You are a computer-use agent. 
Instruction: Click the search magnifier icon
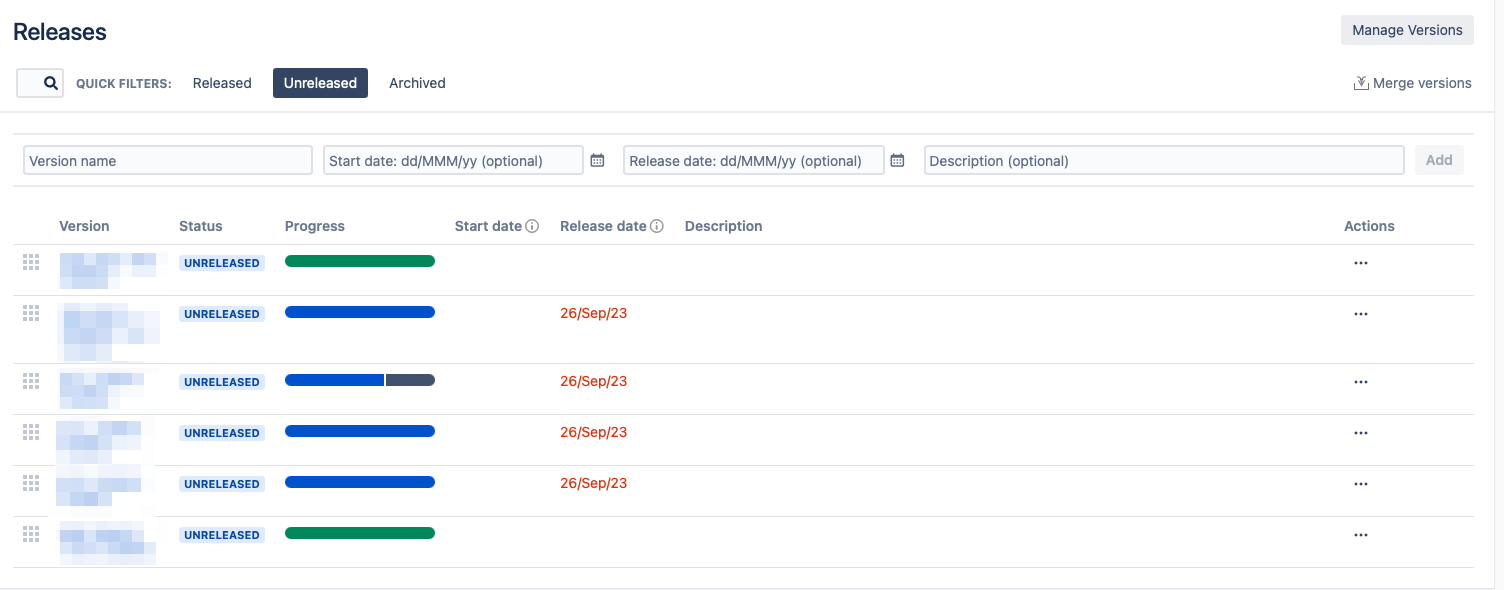(39, 83)
